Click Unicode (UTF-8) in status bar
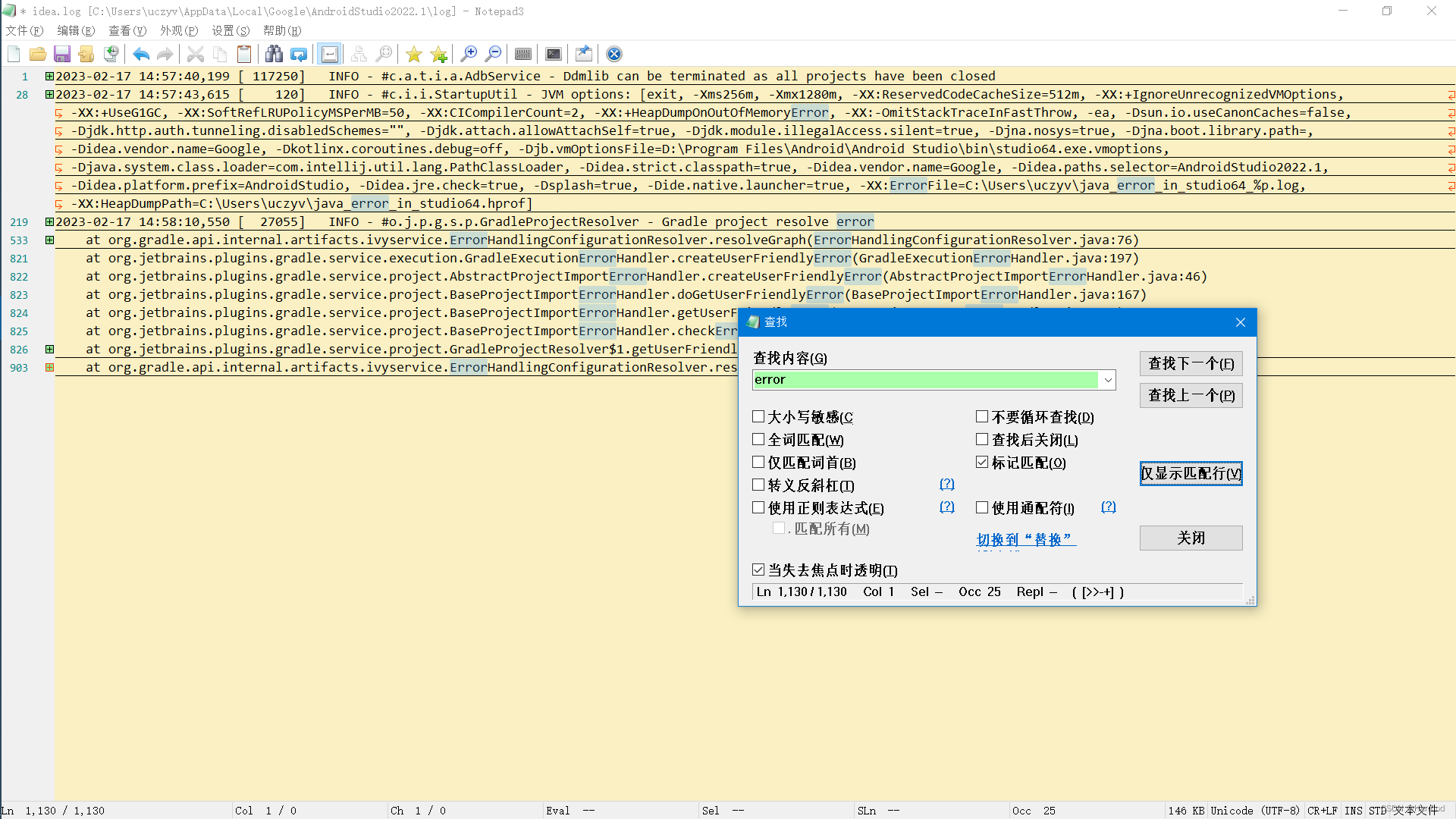1456x819 pixels. pos(1255,811)
